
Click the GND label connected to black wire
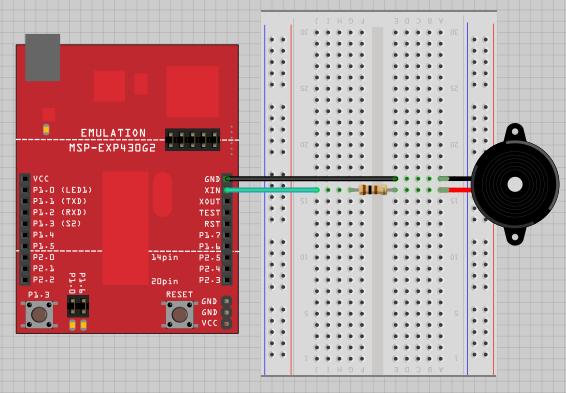pyautogui.click(x=212, y=179)
